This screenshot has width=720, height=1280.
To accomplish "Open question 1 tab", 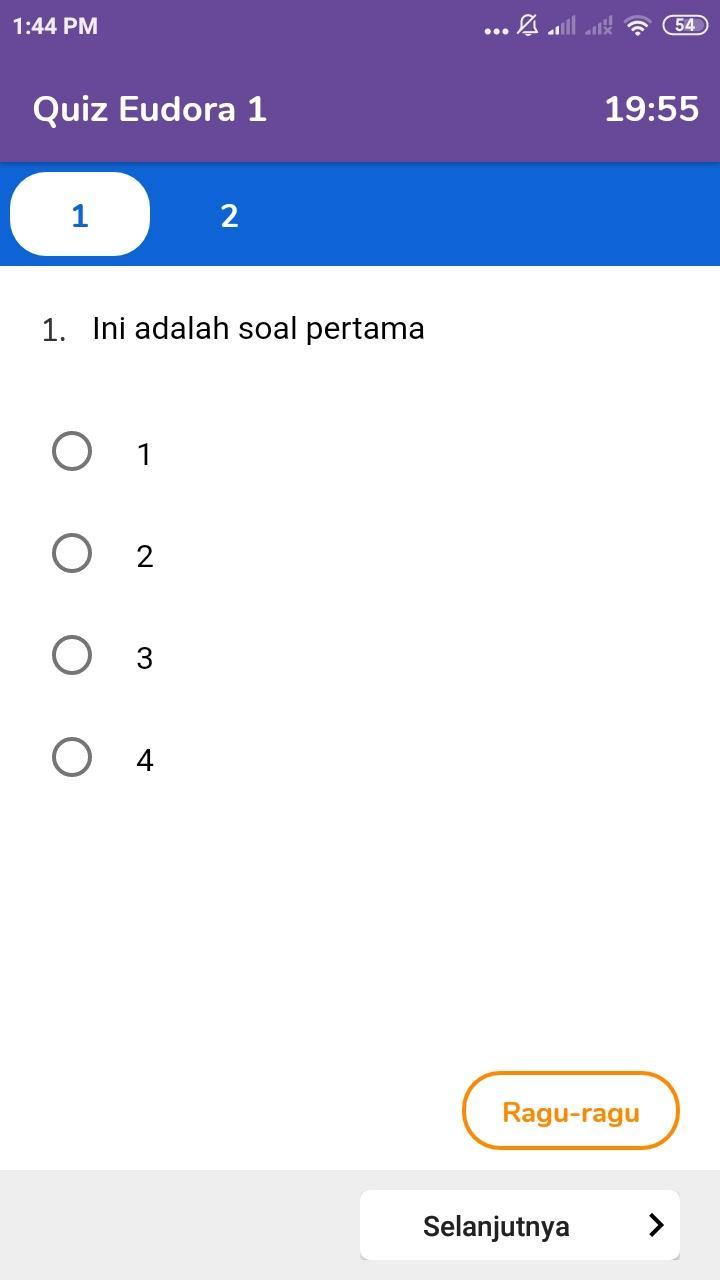I will tap(80, 215).
